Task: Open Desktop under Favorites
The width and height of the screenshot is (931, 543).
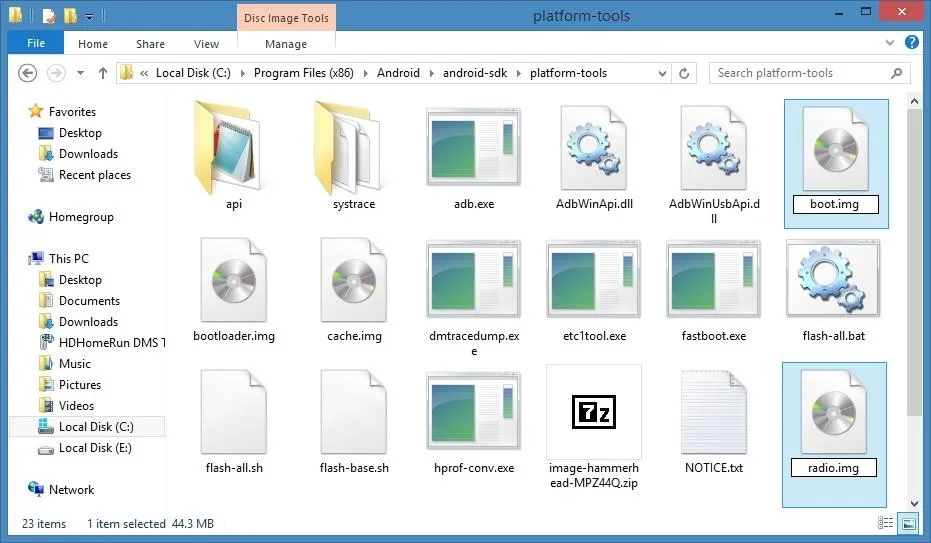Action: [80, 133]
